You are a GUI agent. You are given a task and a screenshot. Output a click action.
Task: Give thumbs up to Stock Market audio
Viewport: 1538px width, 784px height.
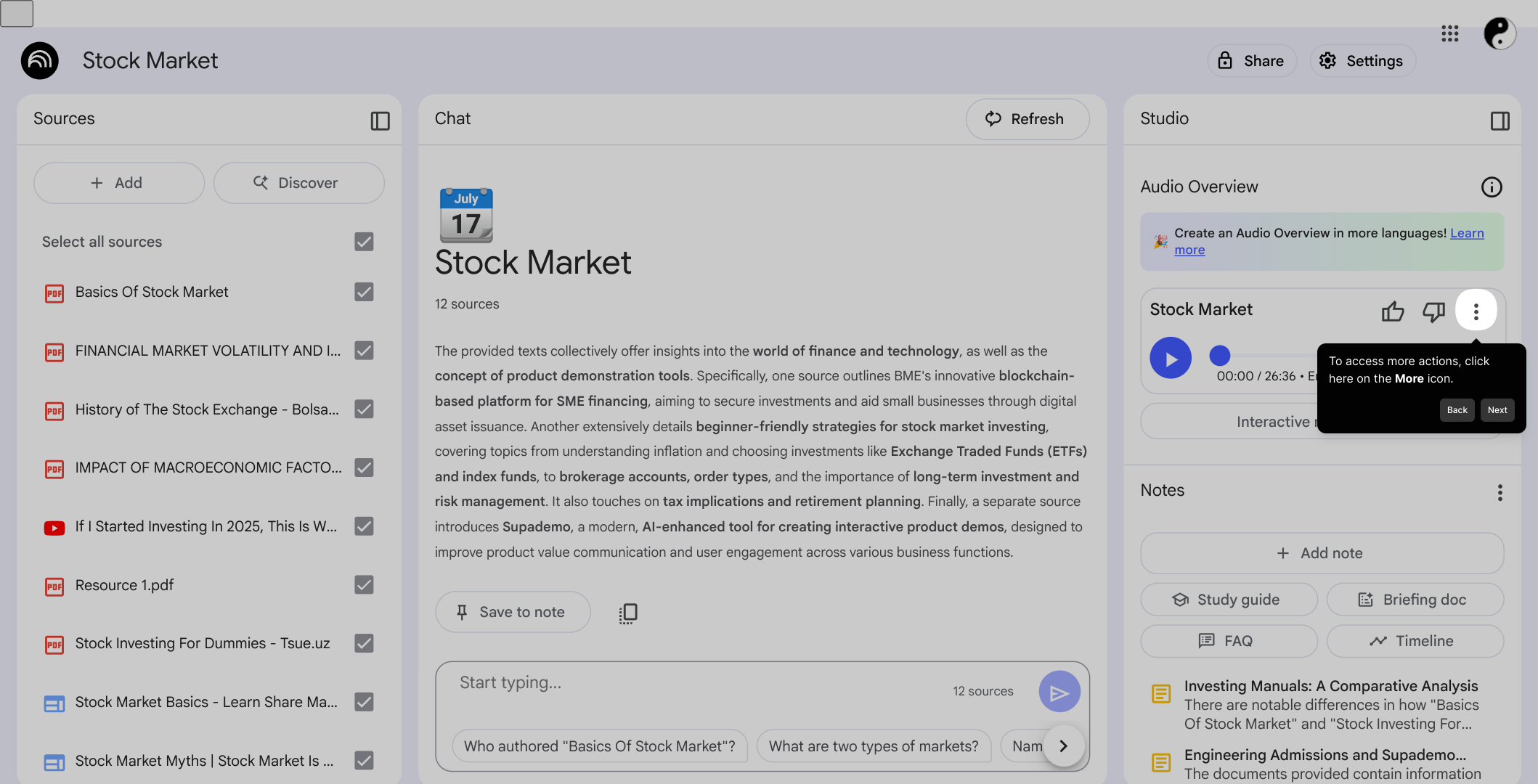(x=1392, y=311)
